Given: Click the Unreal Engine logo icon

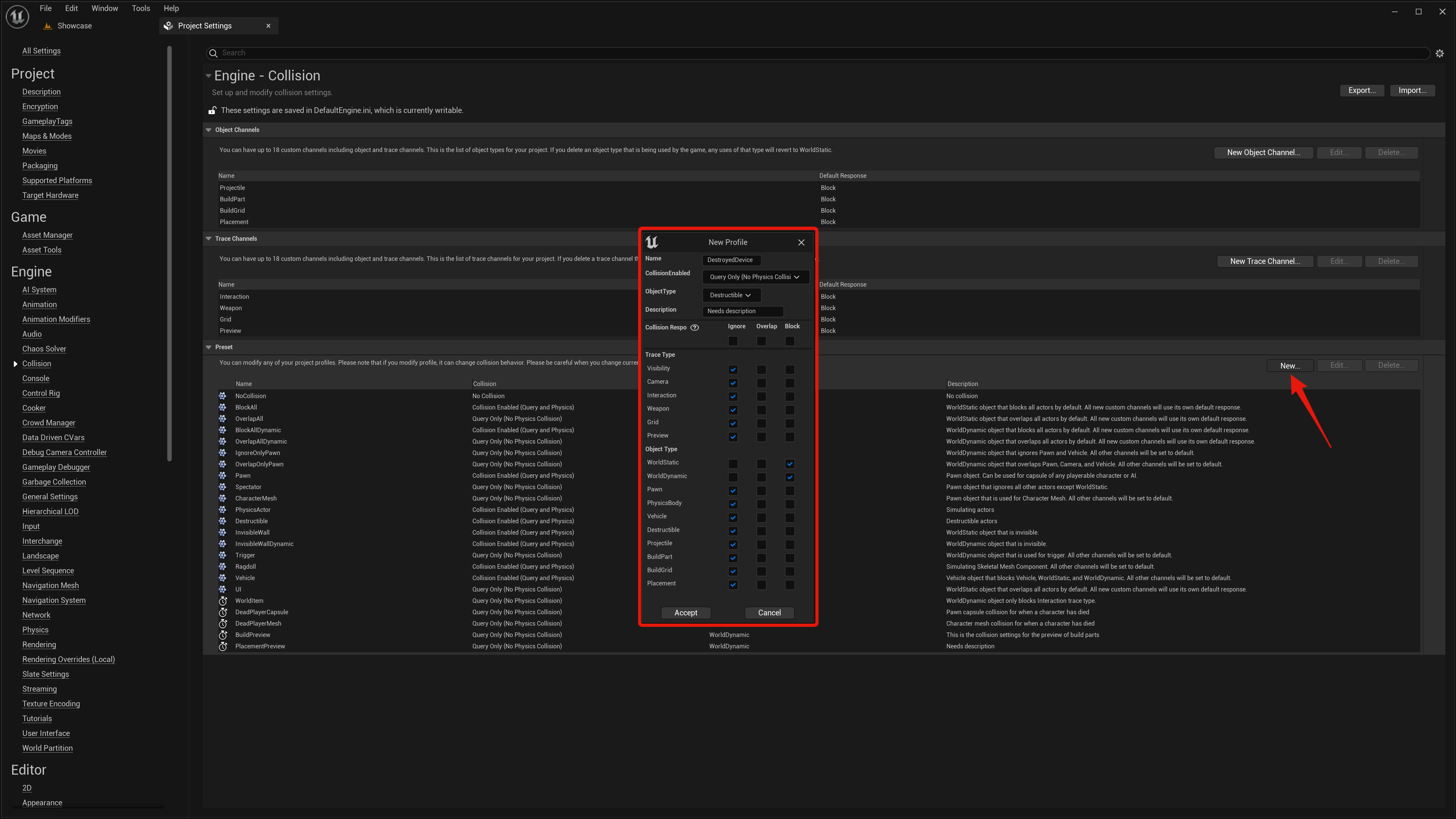Looking at the screenshot, I should 17,16.
